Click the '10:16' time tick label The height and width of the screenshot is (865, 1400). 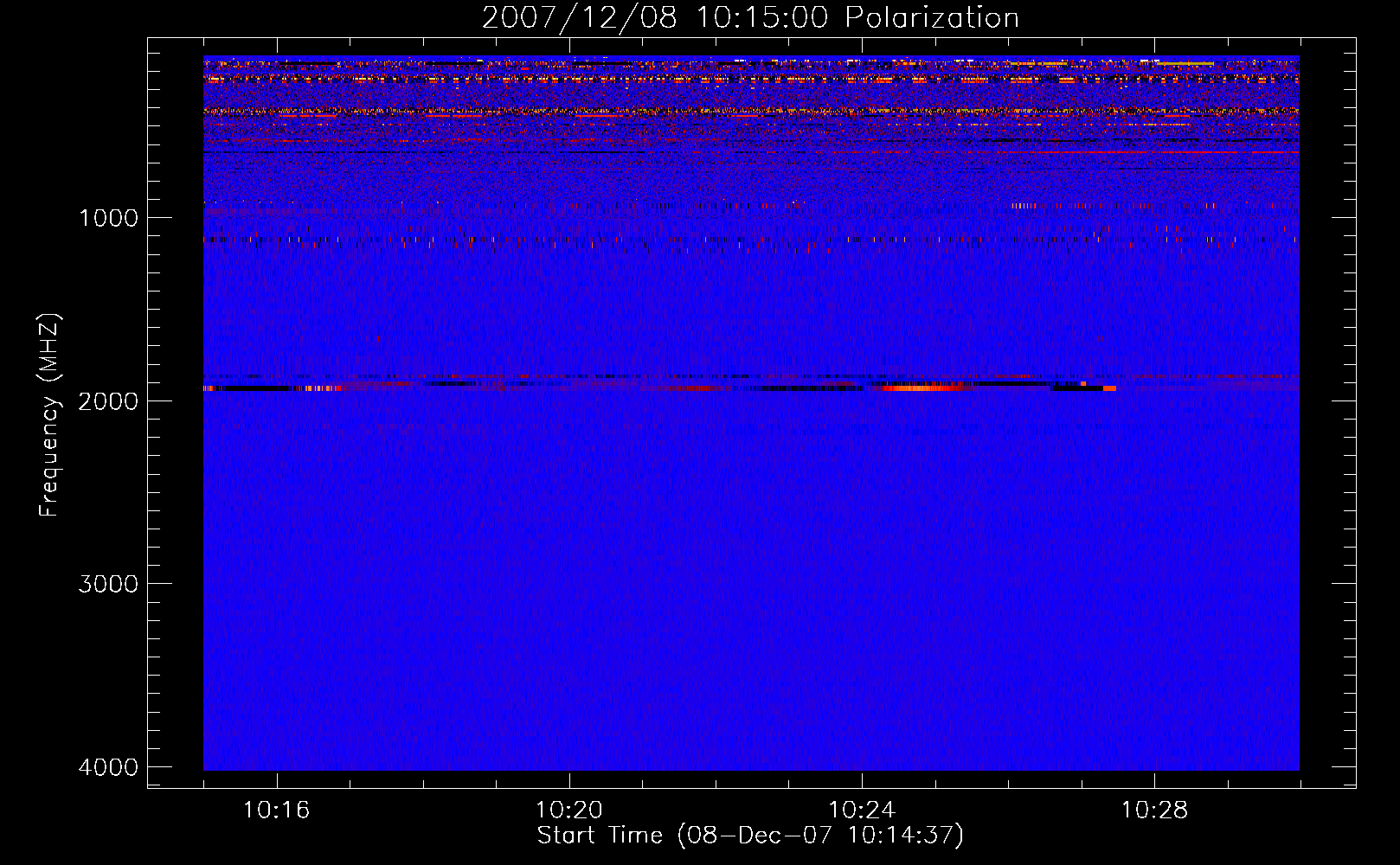pos(277,811)
